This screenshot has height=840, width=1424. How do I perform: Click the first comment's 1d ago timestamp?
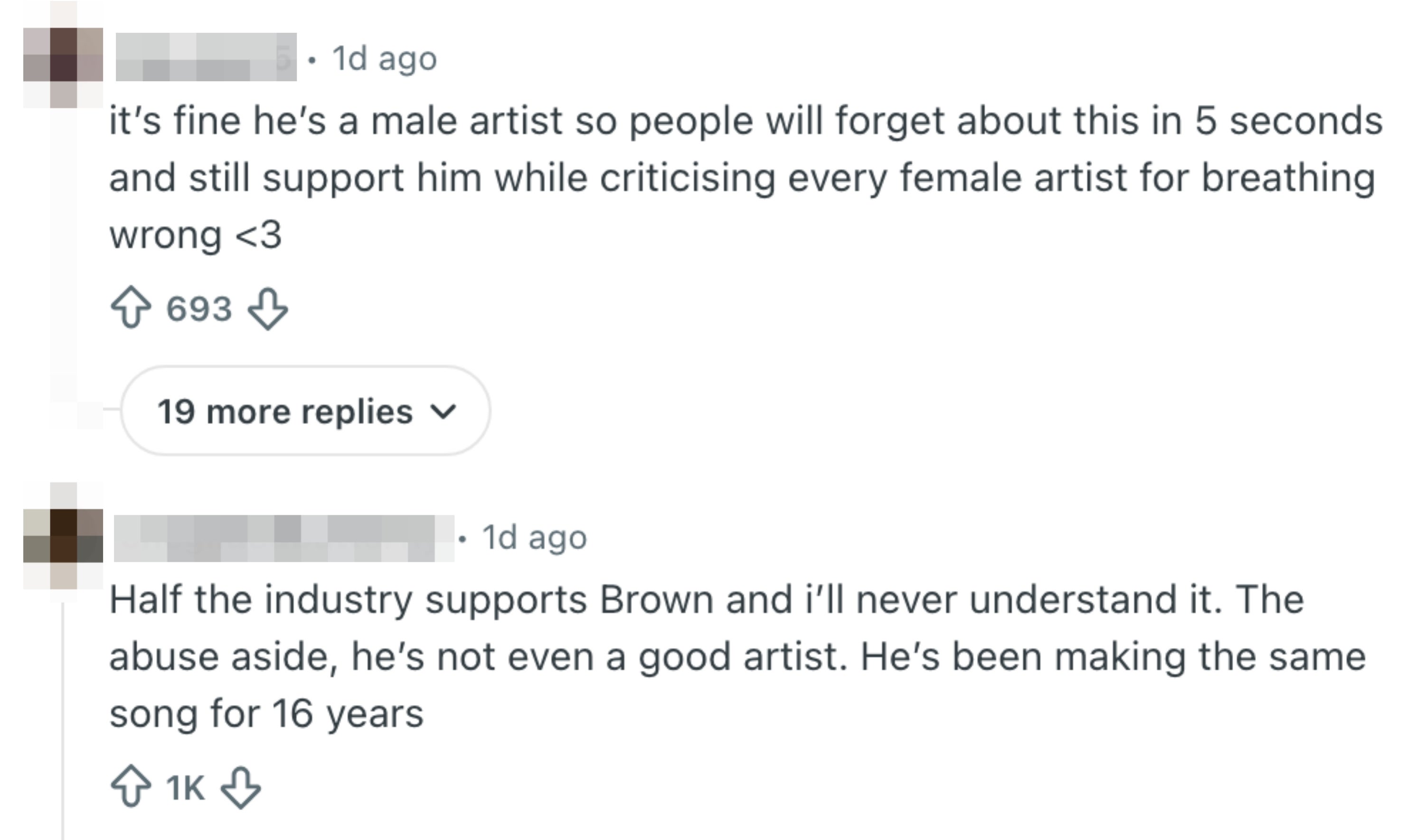coord(384,58)
